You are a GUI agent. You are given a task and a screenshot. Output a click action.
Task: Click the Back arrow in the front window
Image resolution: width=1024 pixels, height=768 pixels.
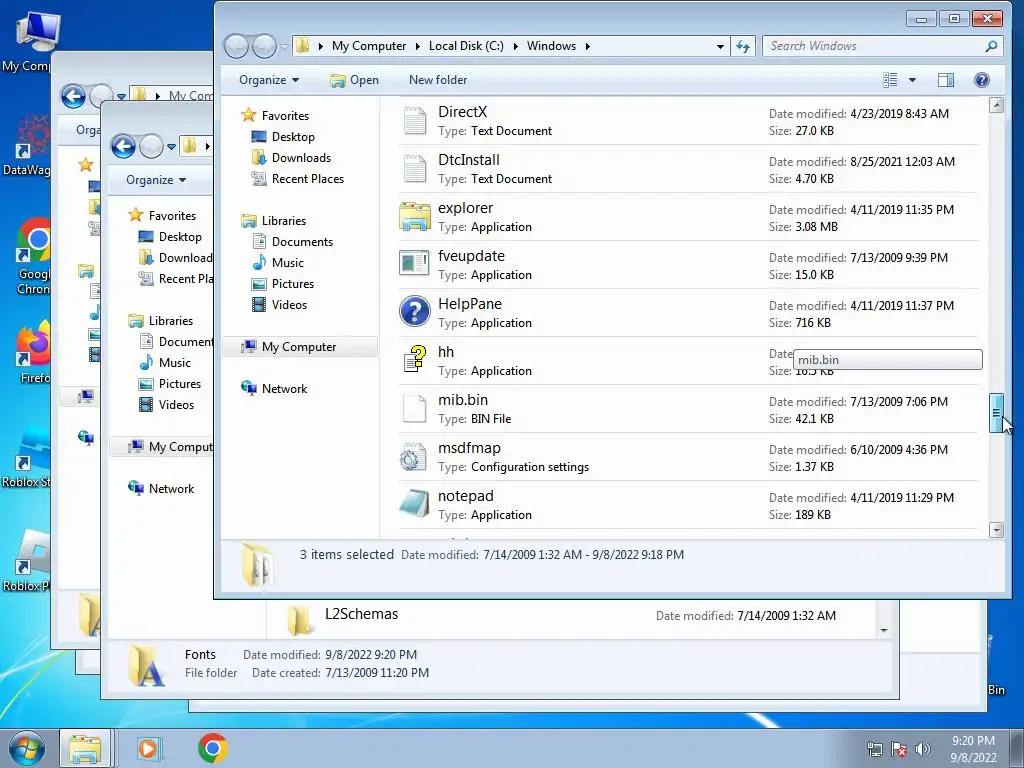pyautogui.click(x=236, y=46)
